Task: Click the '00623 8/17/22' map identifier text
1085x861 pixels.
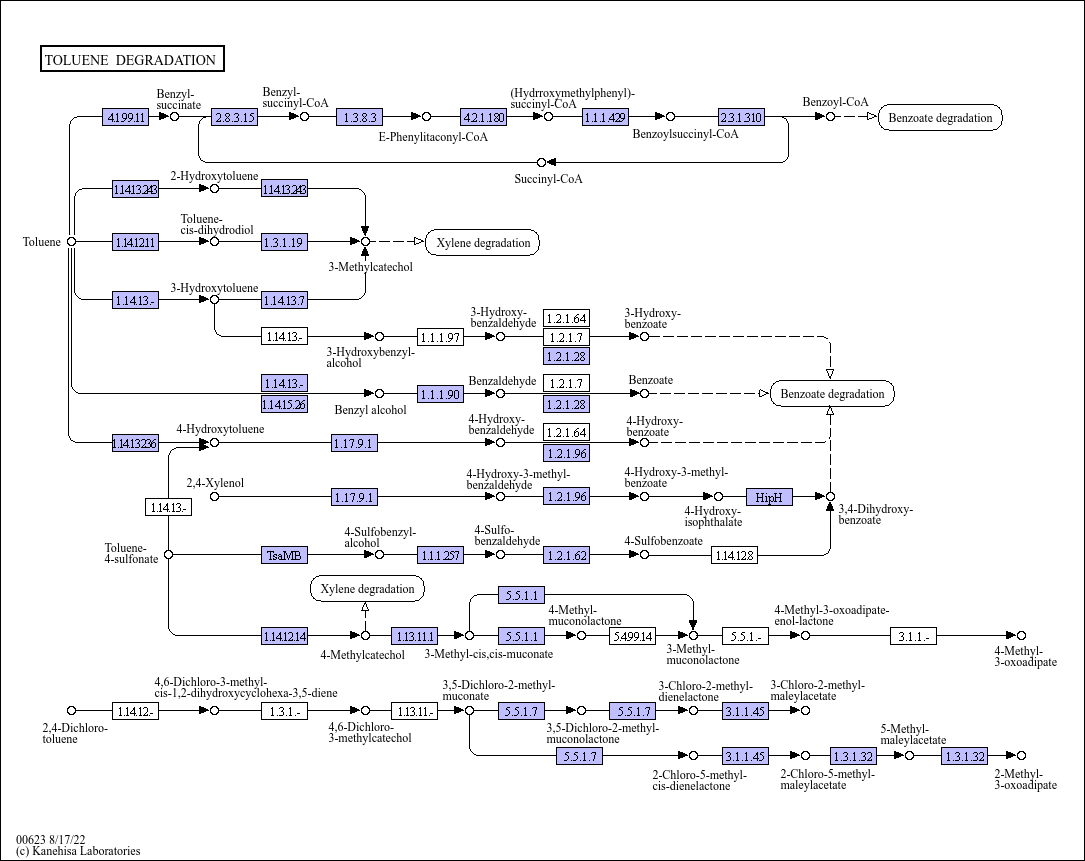Action: 51,840
